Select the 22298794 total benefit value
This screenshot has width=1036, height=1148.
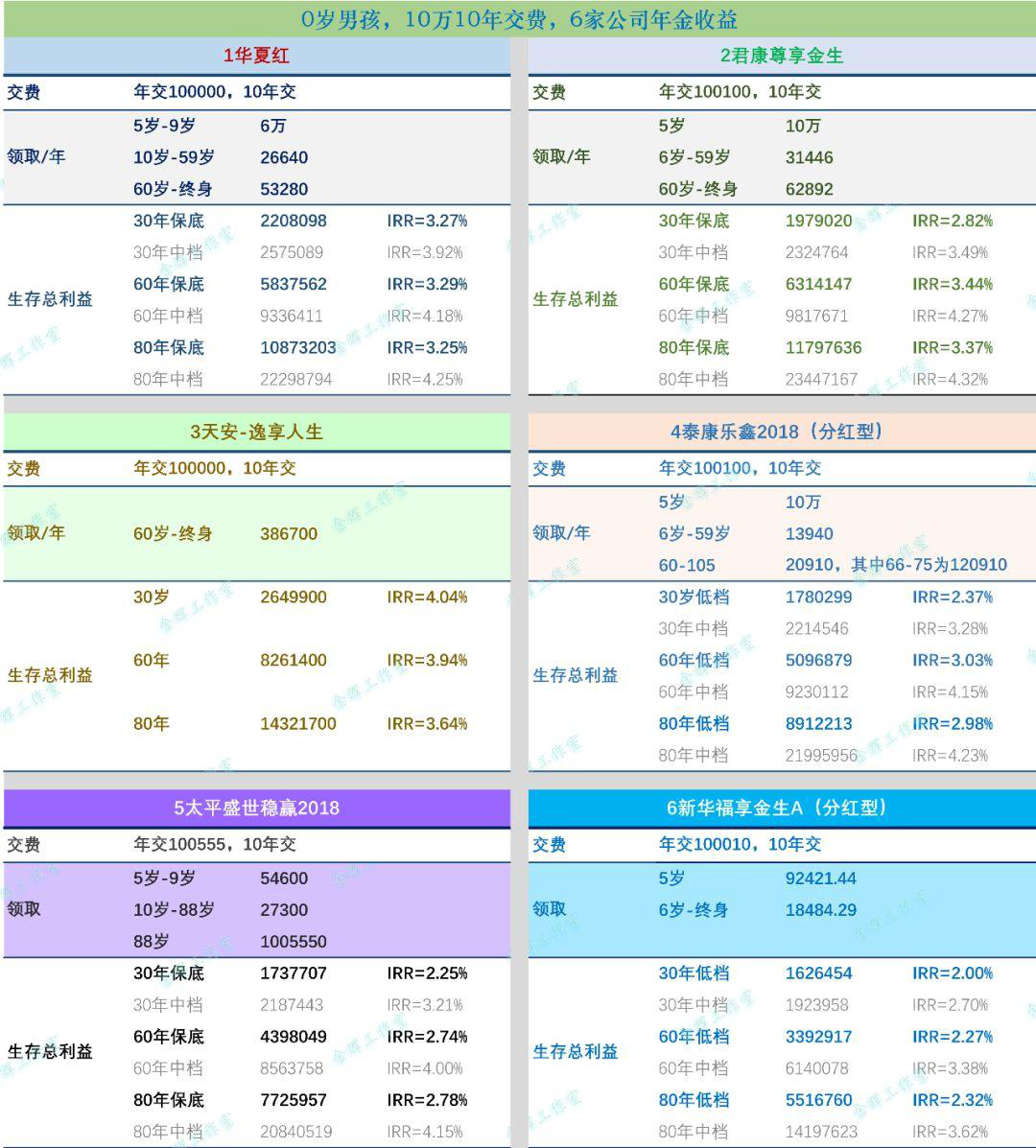tap(295, 380)
